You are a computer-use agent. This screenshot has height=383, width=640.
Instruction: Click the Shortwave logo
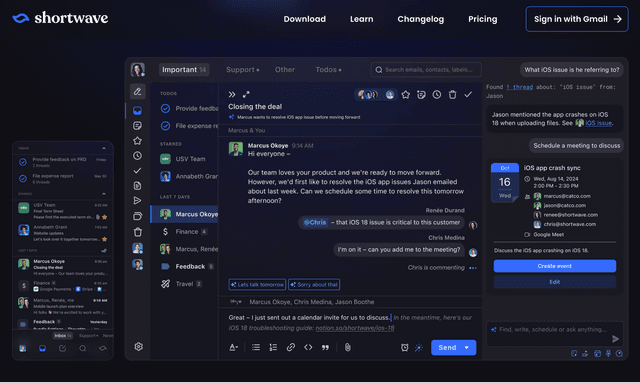[60, 18]
